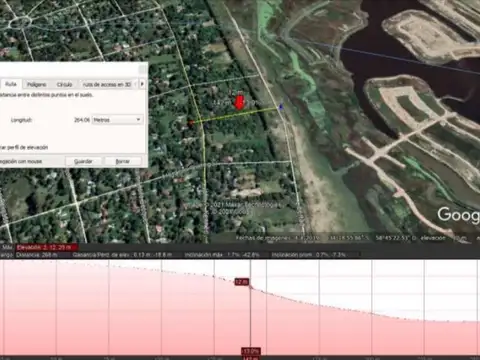Toggle the navegación con mouse option label
Image resolution: width=480 pixels, height=360 pixels.
pyautogui.click(x=21, y=161)
